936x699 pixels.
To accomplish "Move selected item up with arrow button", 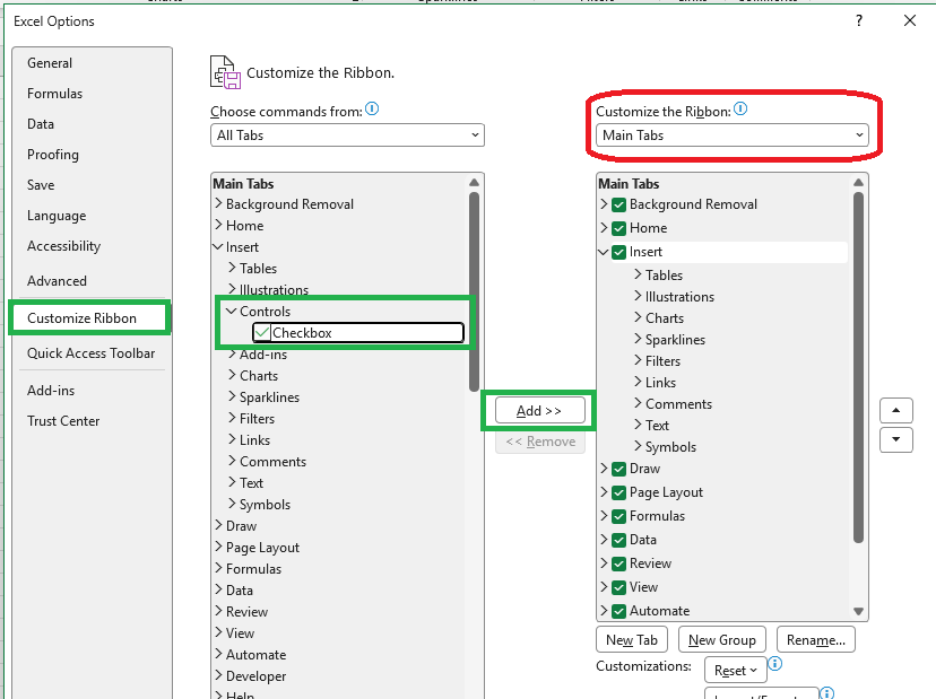I will pyautogui.click(x=896, y=411).
